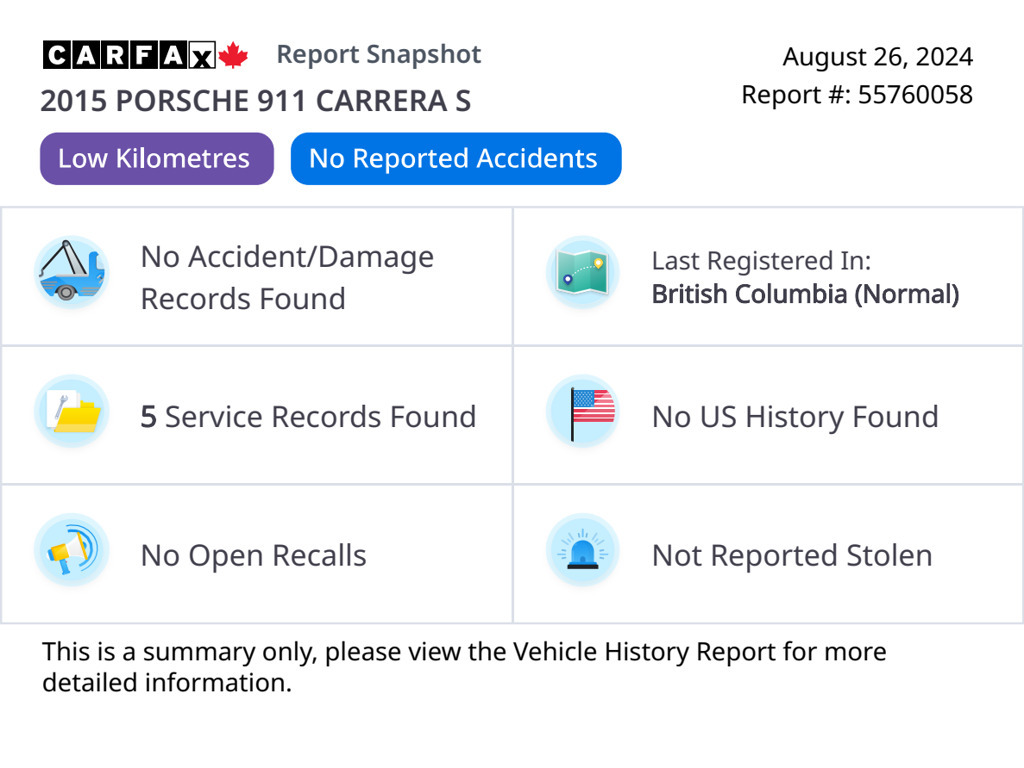Click the tow truck accident icon
1024x768 pixels.
click(x=71, y=272)
